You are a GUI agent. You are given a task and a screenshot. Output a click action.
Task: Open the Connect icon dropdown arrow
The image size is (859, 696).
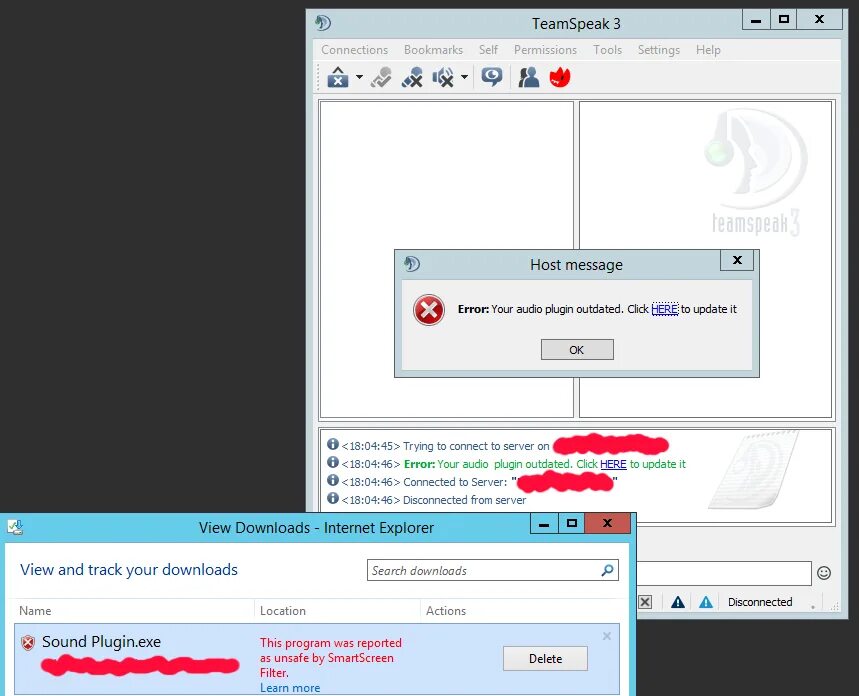pos(359,77)
